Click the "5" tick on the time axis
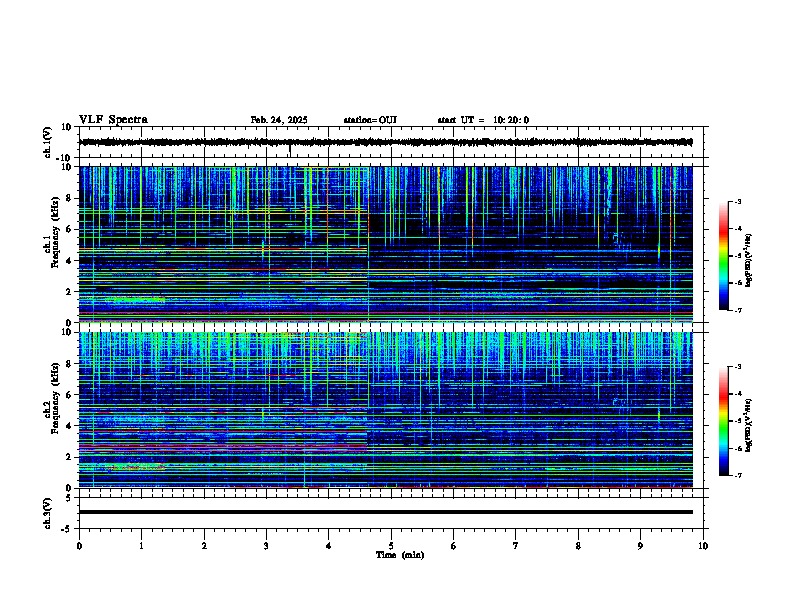Image resolution: width=792 pixels, height=612 pixels. [x=391, y=546]
